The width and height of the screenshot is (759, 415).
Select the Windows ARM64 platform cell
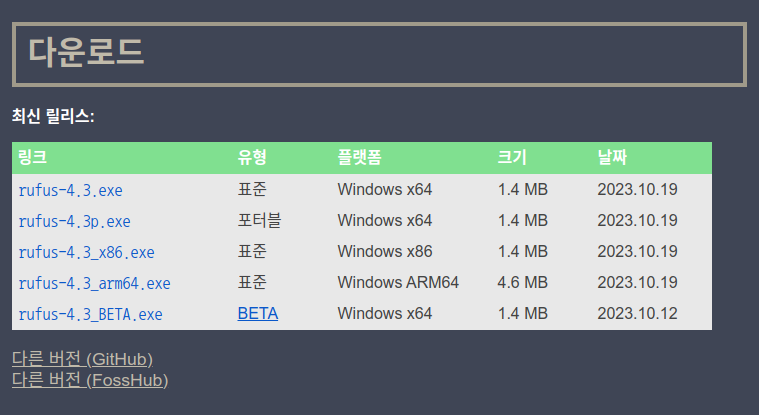398,283
